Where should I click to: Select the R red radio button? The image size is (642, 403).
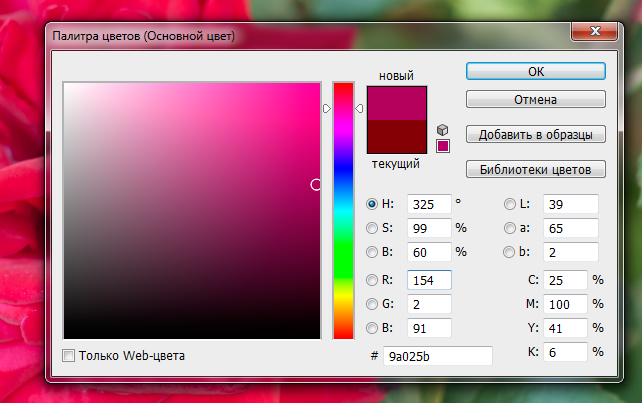372,280
